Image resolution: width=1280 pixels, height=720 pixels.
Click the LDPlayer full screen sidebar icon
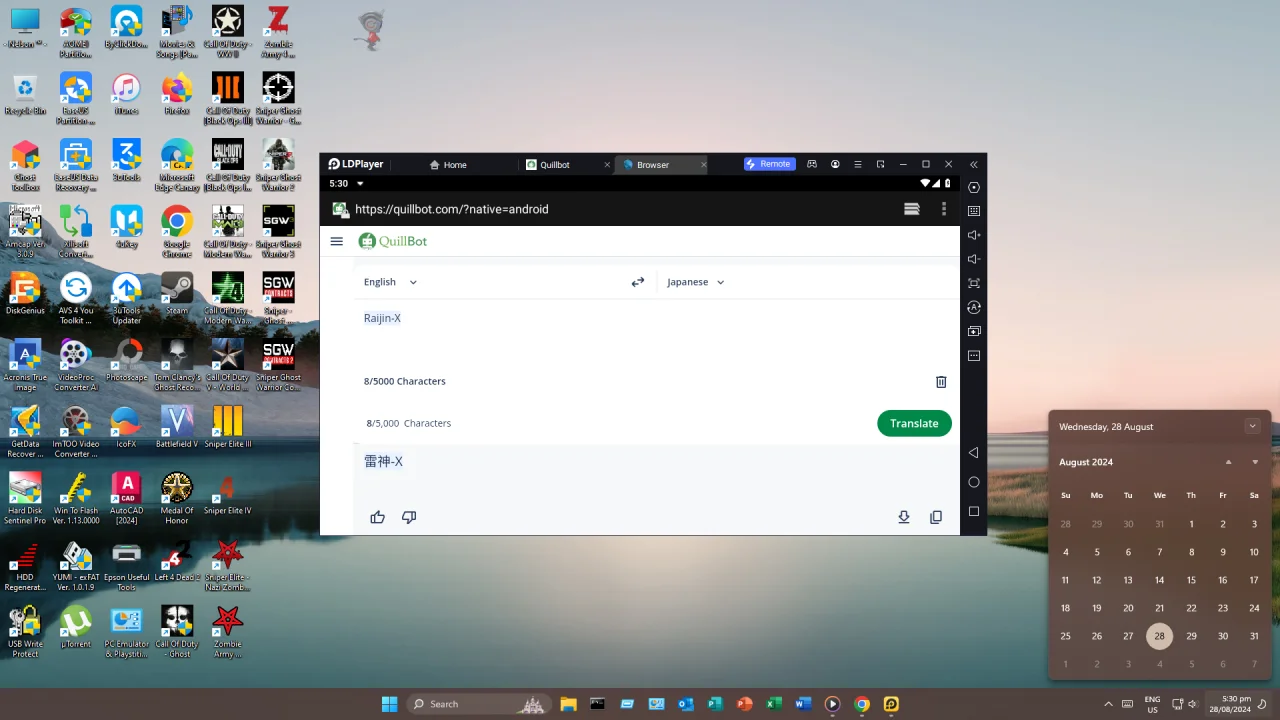click(x=974, y=283)
